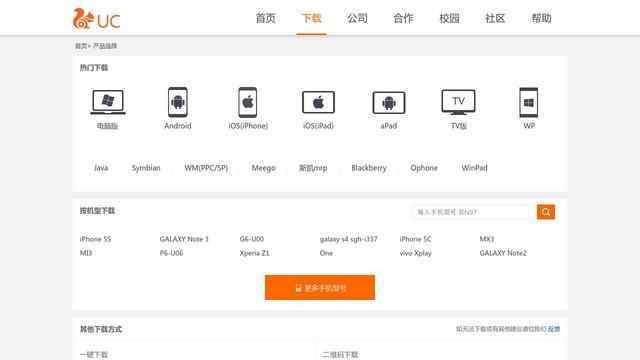The width and height of the screenshot is (640, 360).
Task: Choose the 斯凯mrp platform link
Action: (x=313, y=168)
